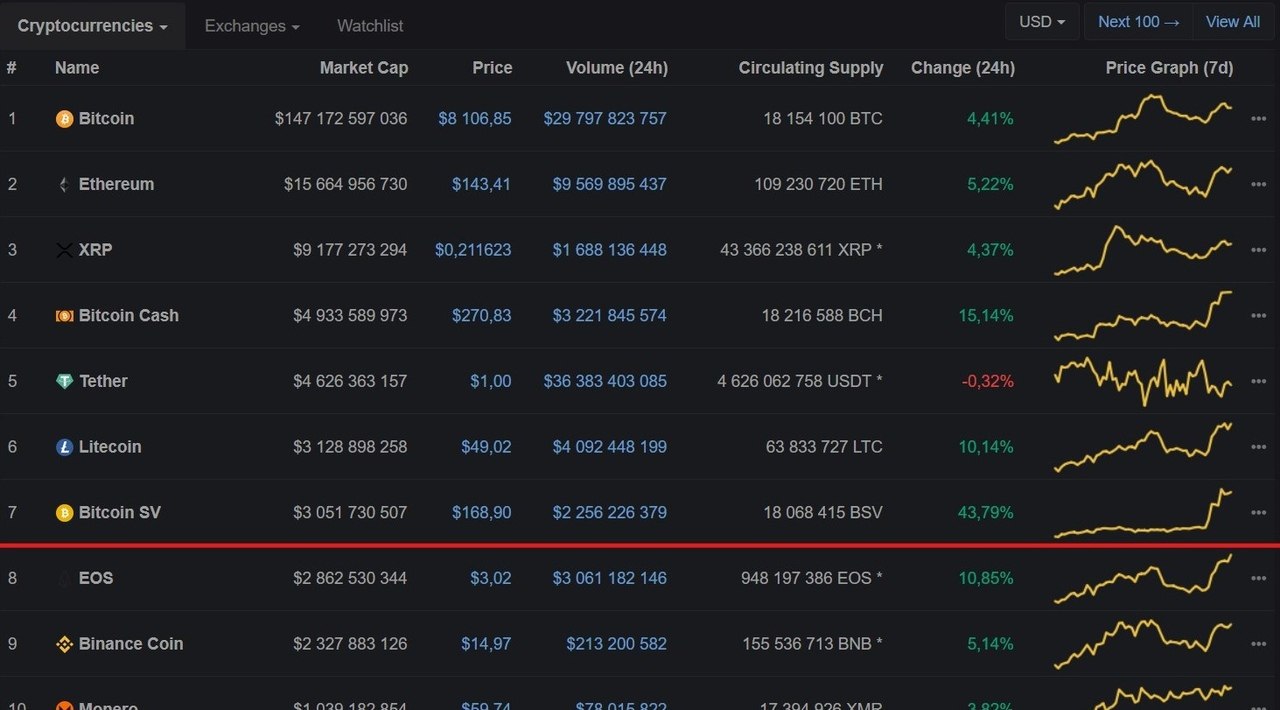Click supply 18 154 100 BTC
This screenshot has width=1280, height=710.
click(x=823, y=119)
